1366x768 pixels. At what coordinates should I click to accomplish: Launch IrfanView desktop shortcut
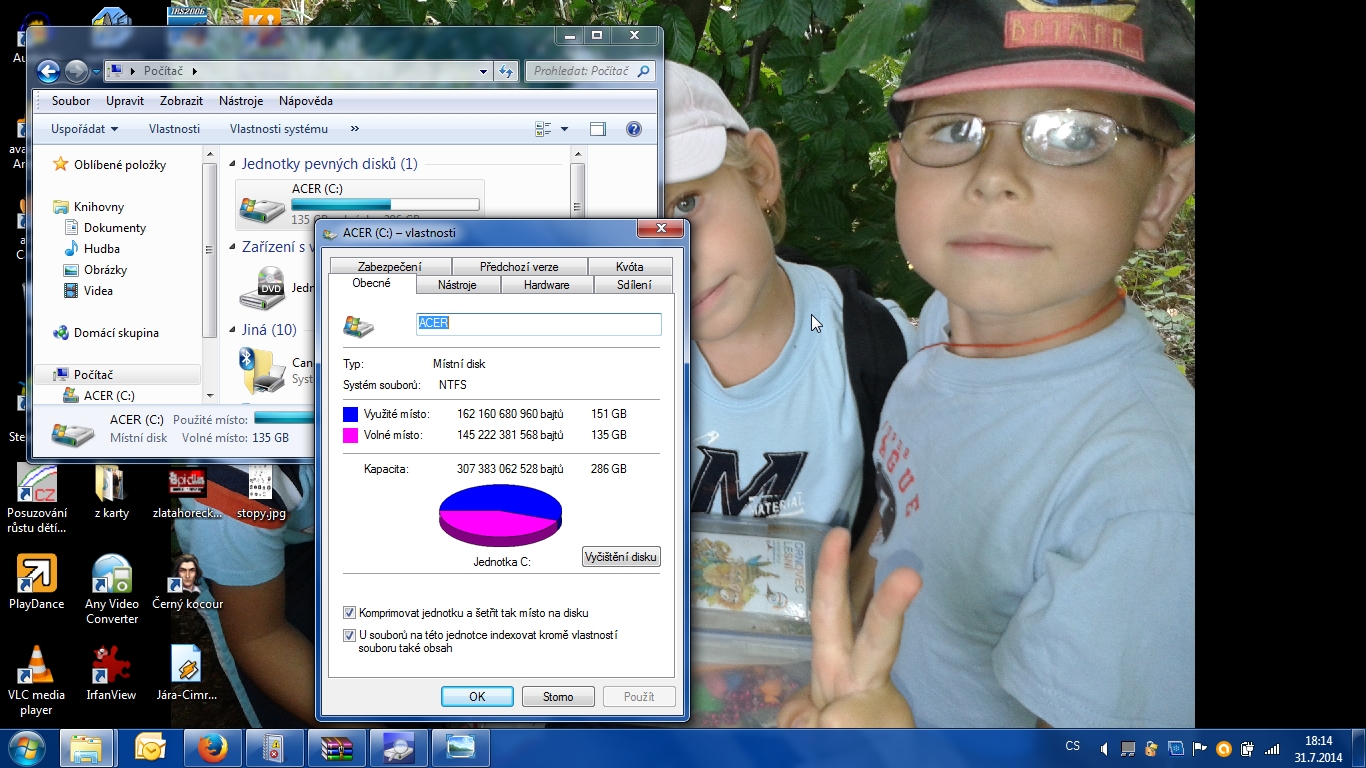click(x=111, y=666)
